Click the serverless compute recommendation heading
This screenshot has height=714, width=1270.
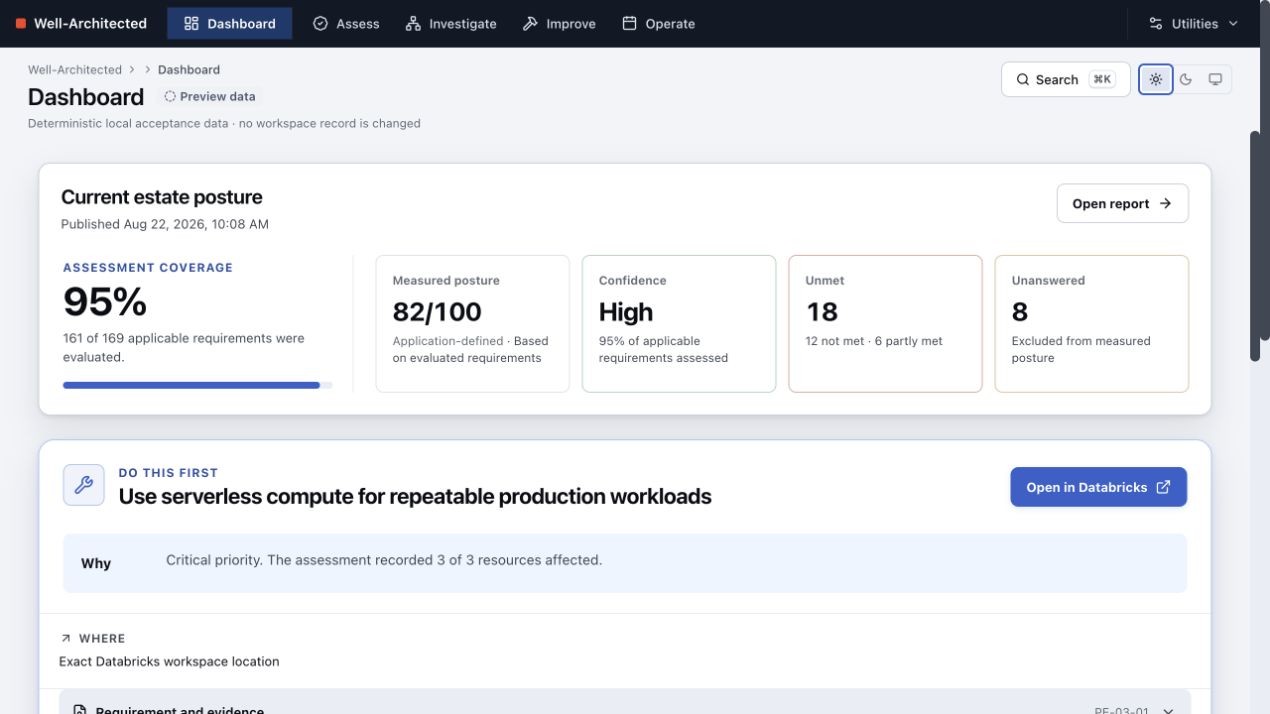415,496
